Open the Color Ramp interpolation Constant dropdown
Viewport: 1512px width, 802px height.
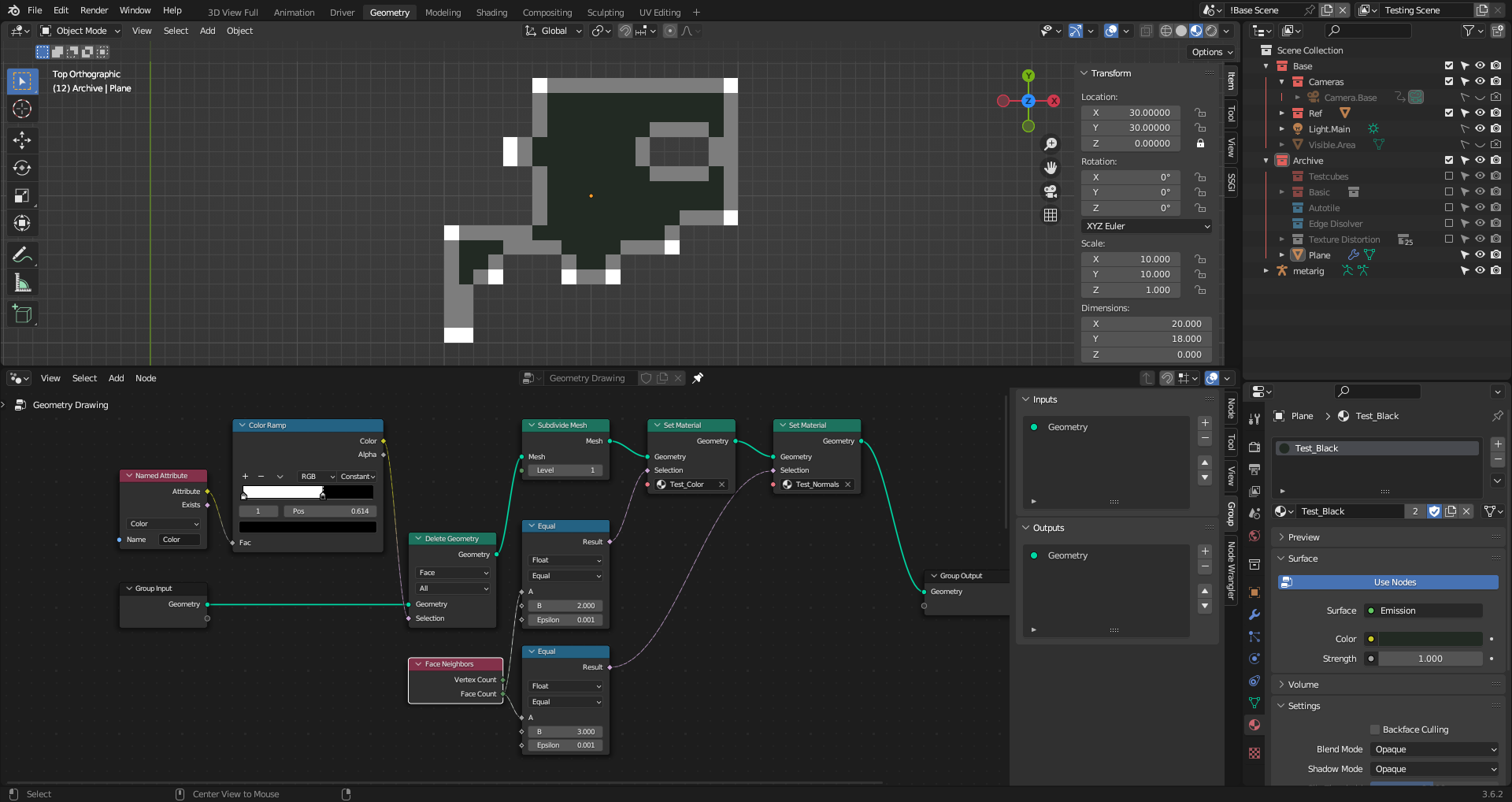point(358,477)
